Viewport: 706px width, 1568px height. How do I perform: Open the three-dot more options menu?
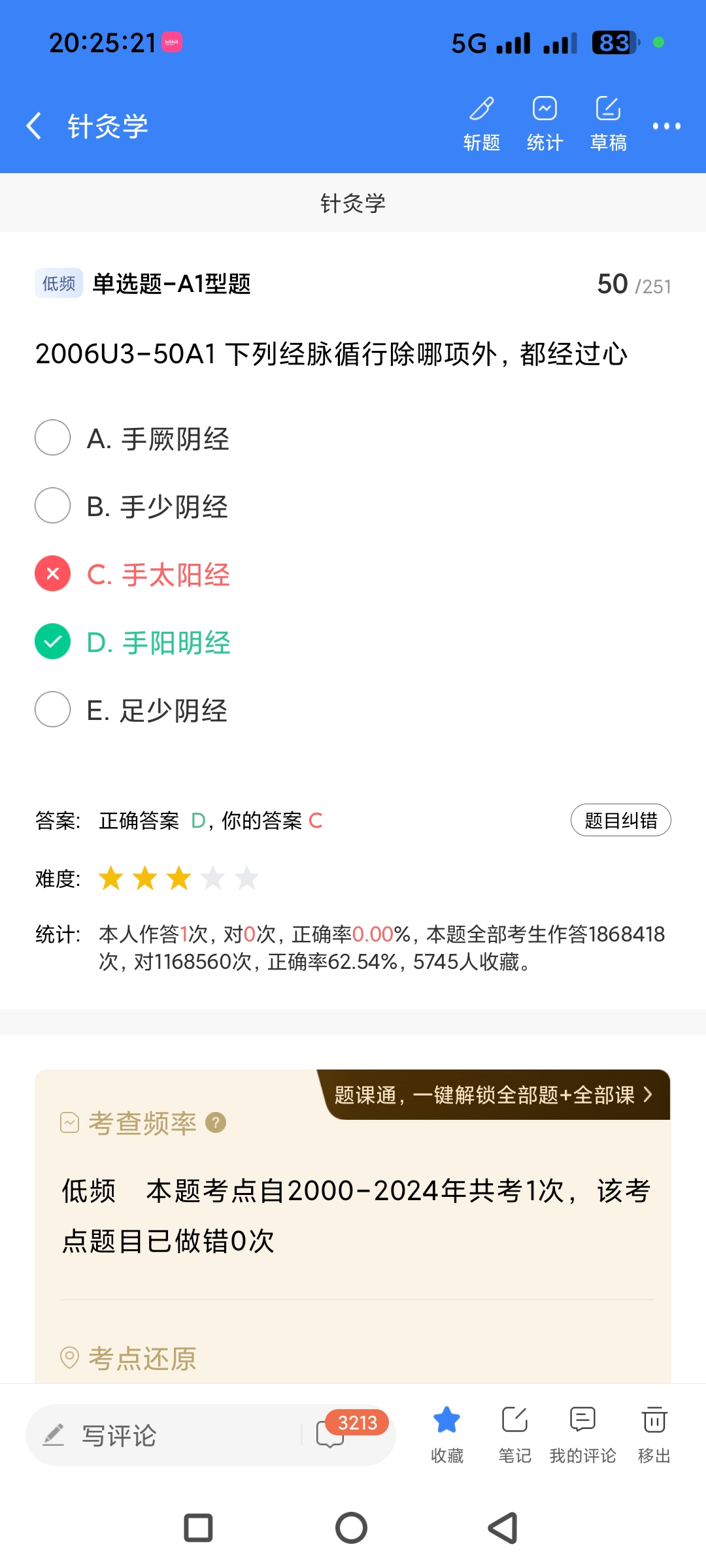pyautogui.click(x=666, y=126)
